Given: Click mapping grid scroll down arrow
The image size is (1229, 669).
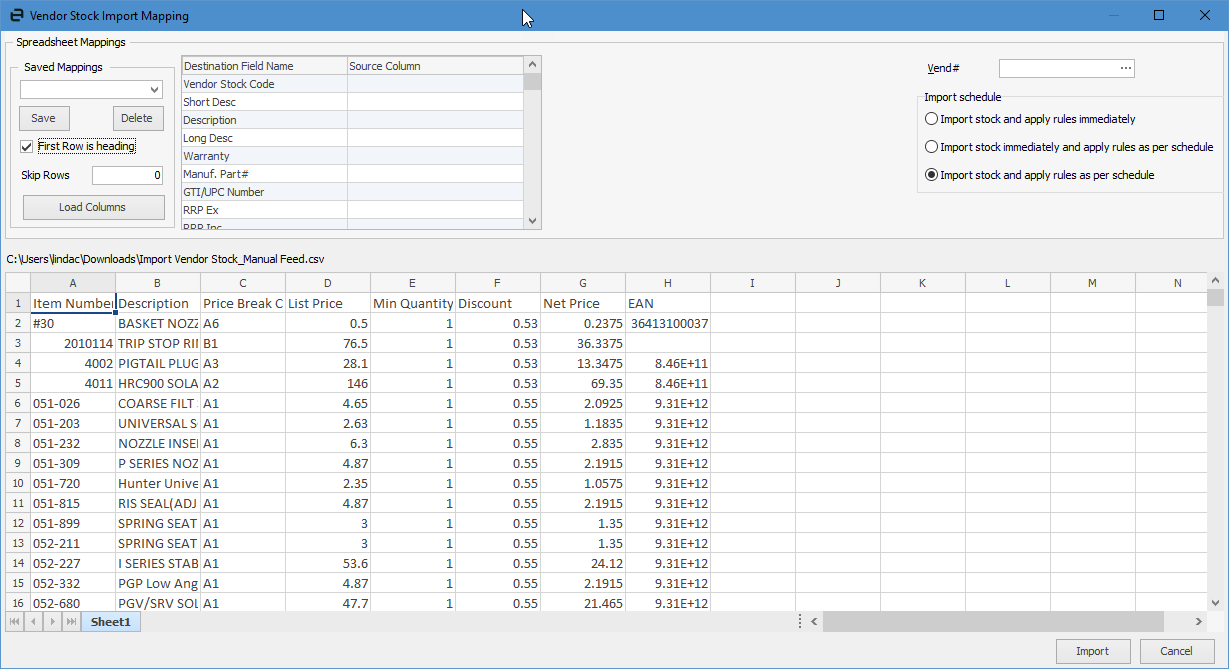Looking at the screenshot, I should coord(533,221).
